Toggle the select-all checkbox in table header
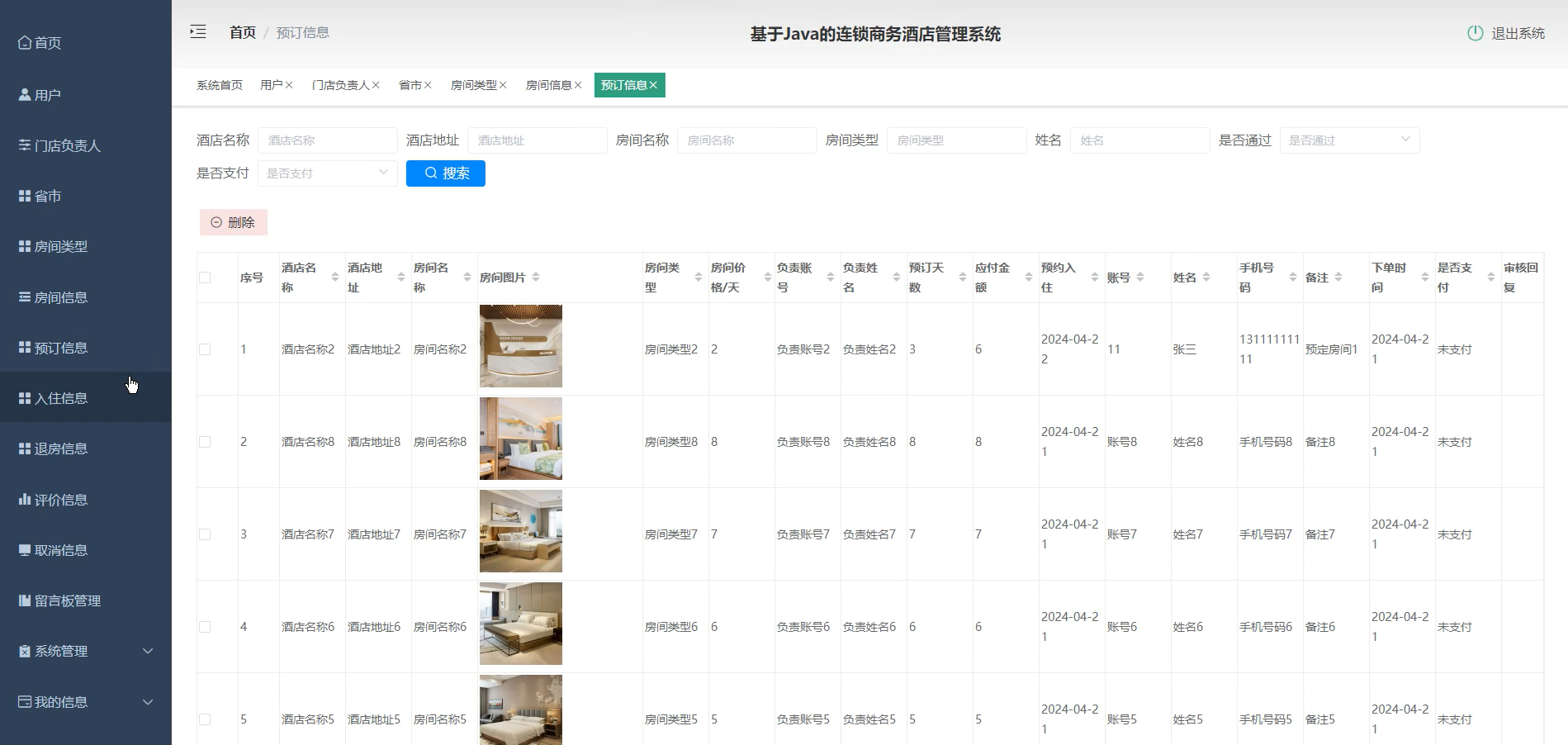1568x745 pixels. (205, 278)
